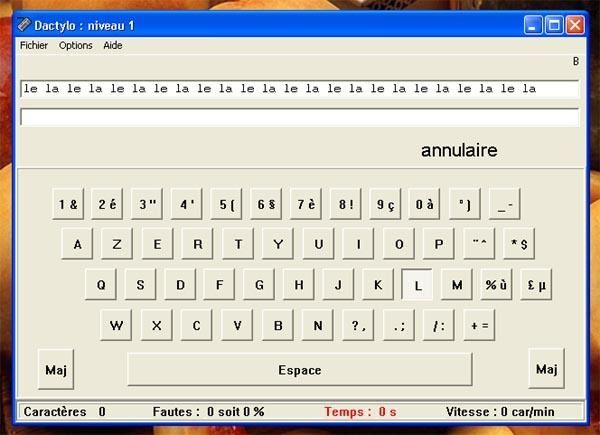The width and height of the screenshot is (600, 435).
Task: Click the ? , key
Action: pos(358,325)
